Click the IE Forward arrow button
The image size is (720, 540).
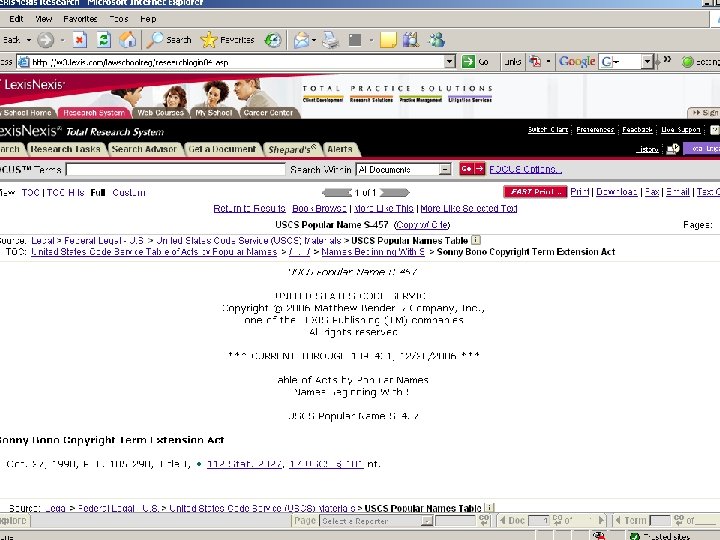pos(45,40)
